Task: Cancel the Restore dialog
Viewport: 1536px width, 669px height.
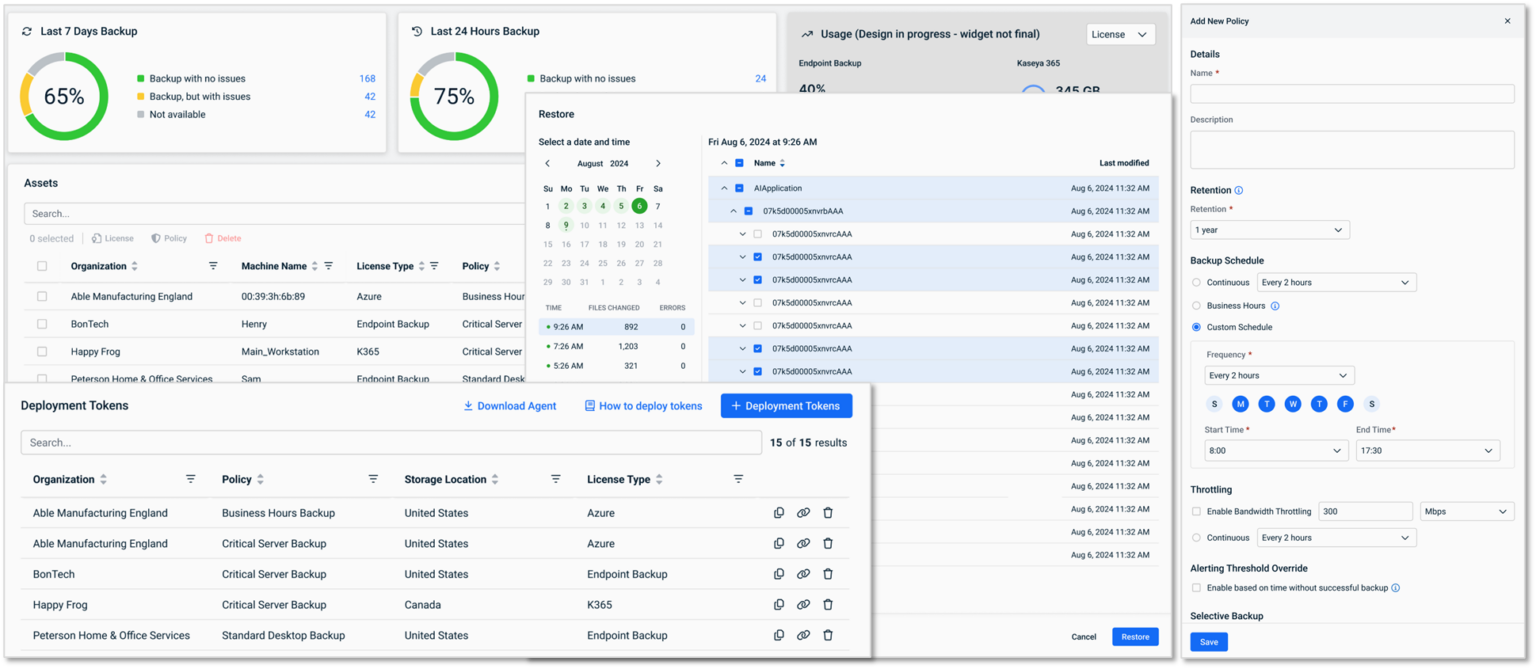Action: 1084,637
